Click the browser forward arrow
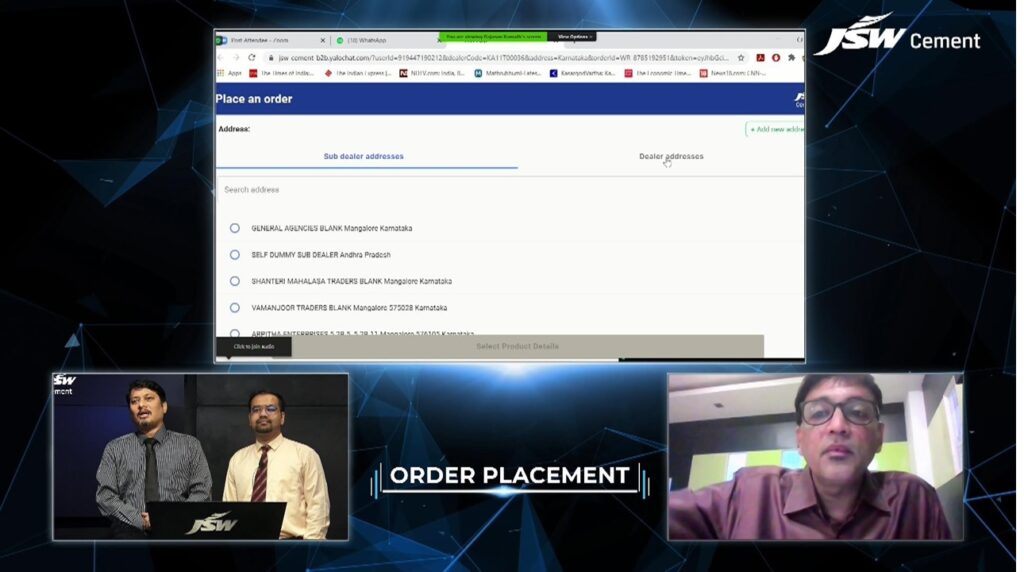Screen dimensions: 1024x572 tap(236, 58)
